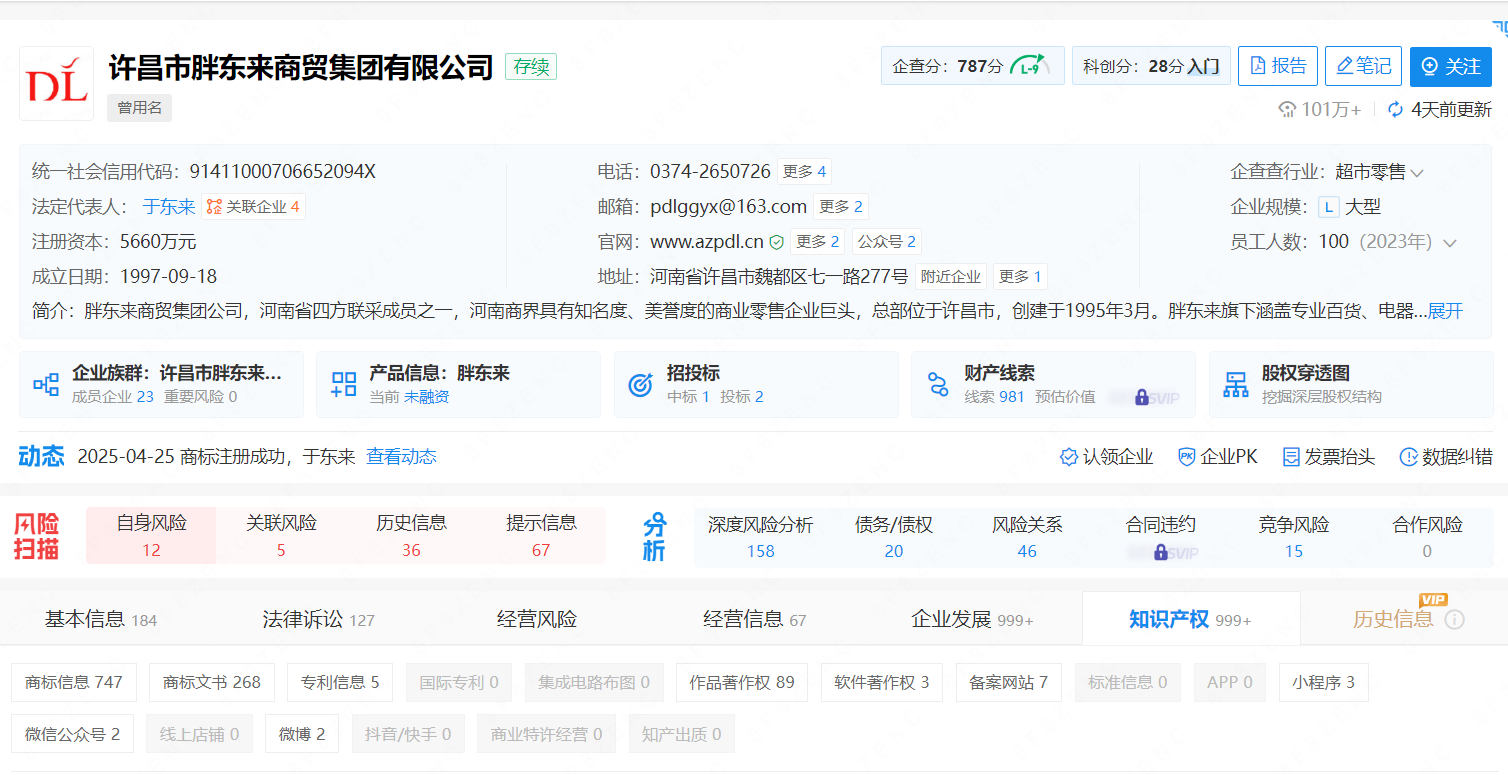Open 风险关系 46 analysis

point(1027,537)
